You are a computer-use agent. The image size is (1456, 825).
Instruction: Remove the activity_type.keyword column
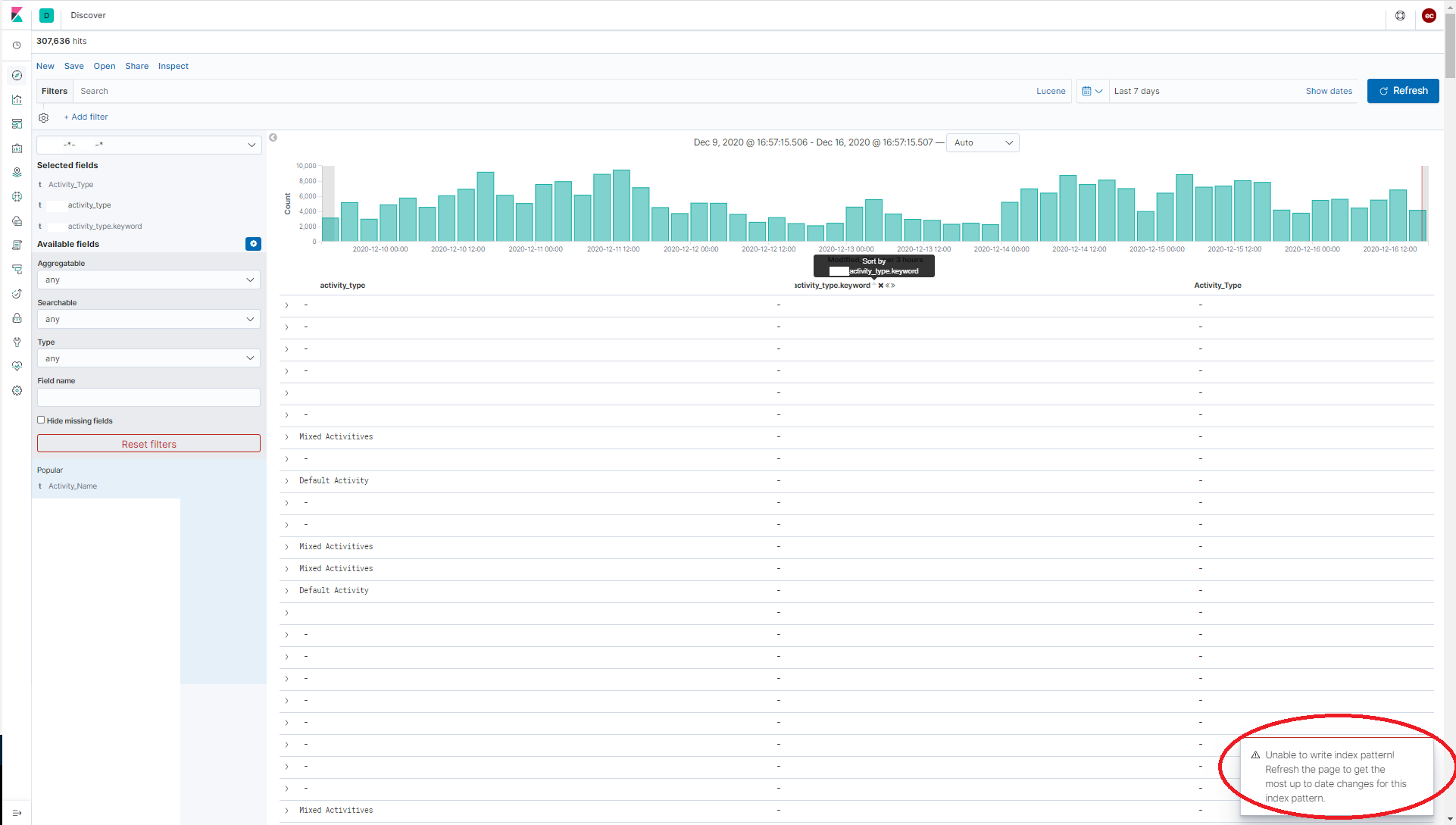pyautogui.click(x=880, y=286)
